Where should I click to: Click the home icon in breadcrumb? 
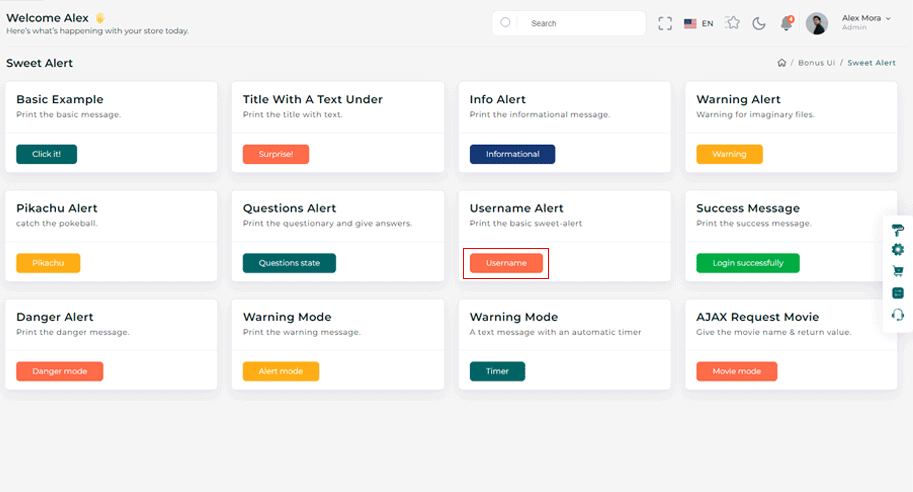coord(781,63)
